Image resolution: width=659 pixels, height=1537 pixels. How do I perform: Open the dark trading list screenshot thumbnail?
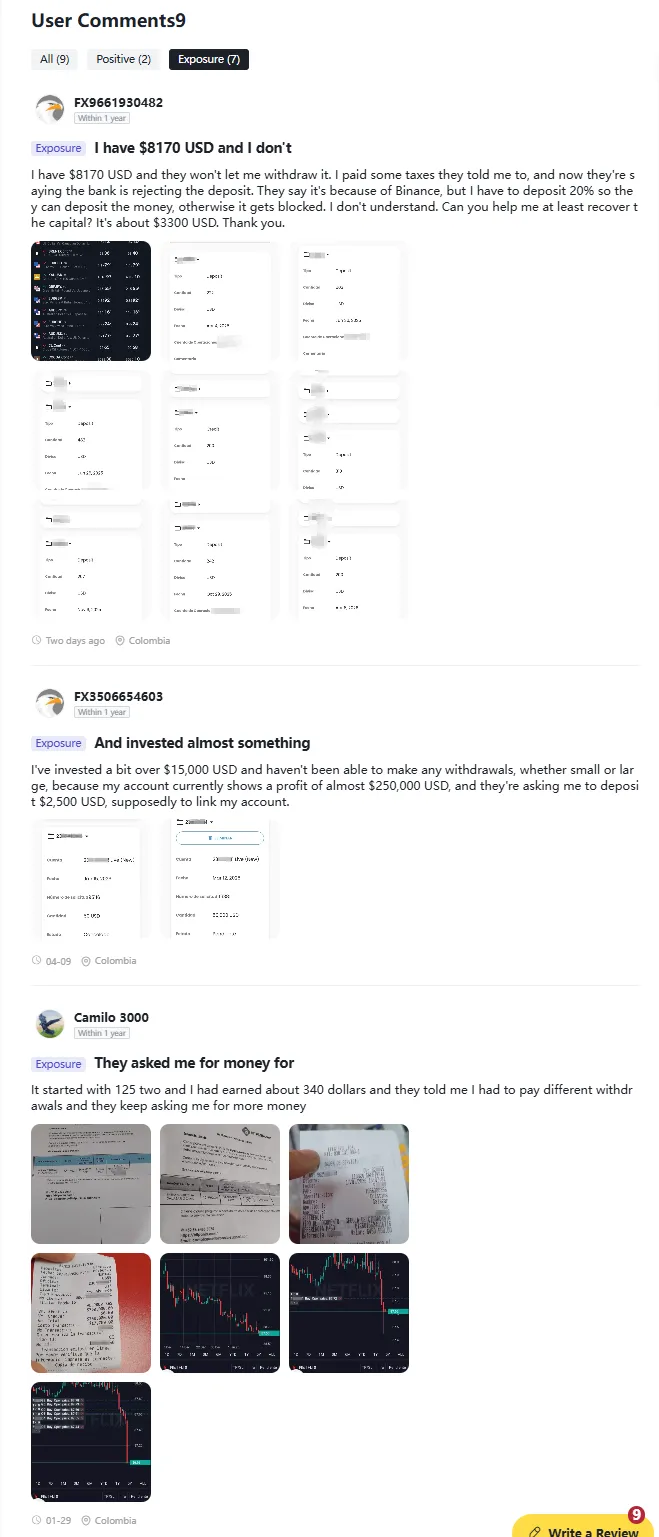click(x=91, y=301)
